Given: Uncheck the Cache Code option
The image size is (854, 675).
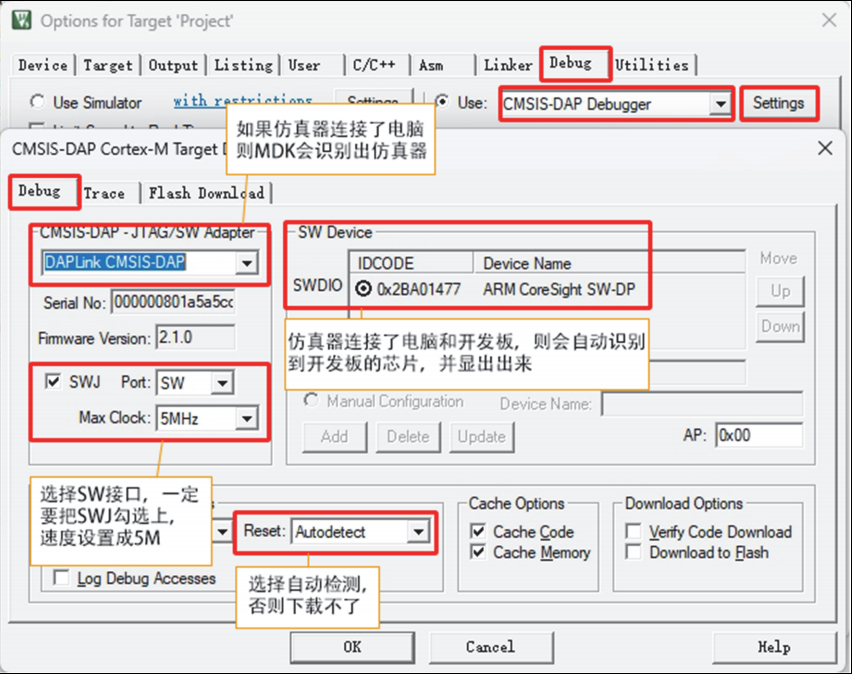Looking at the screenshot, I should 478,532.
